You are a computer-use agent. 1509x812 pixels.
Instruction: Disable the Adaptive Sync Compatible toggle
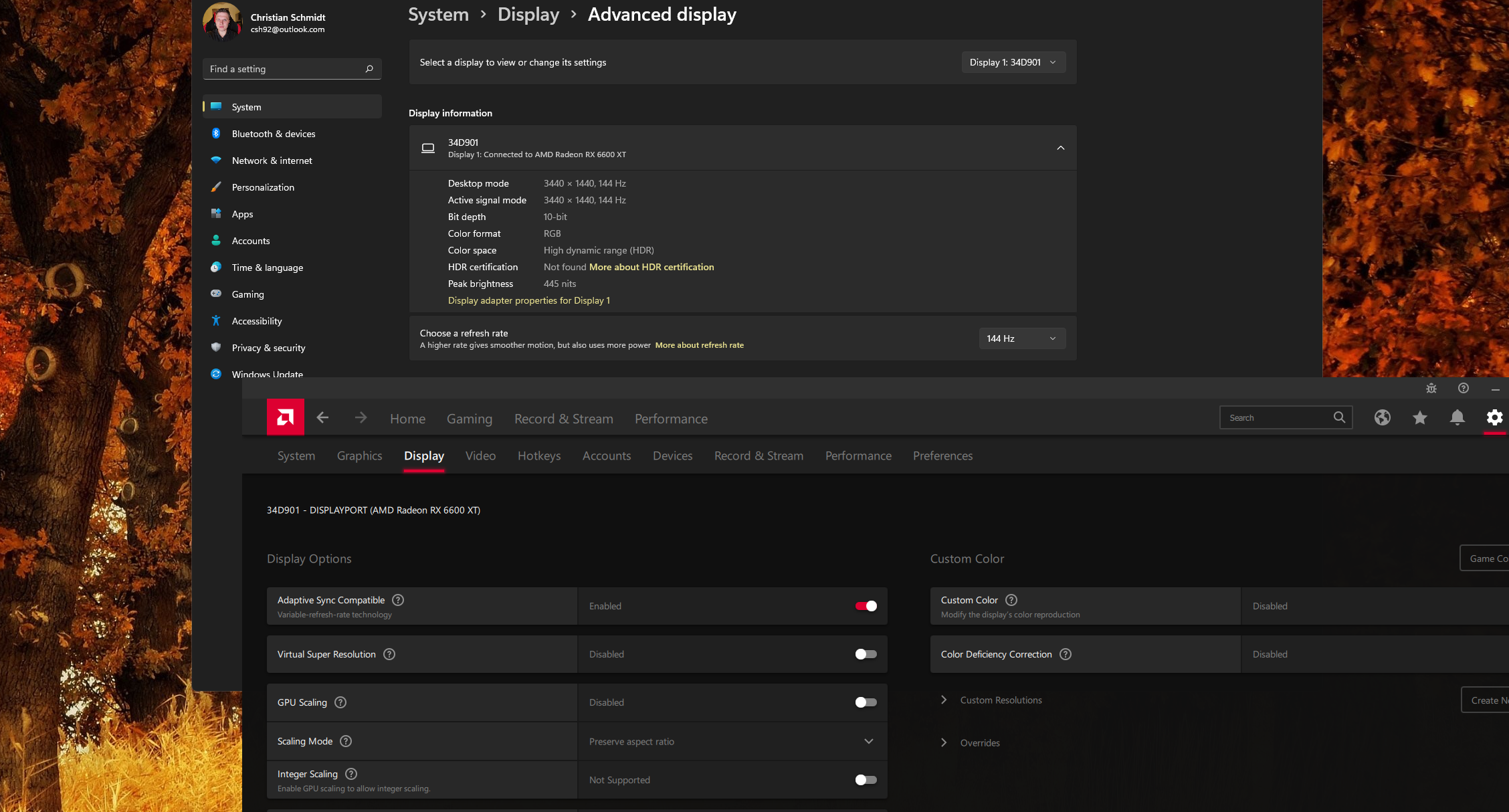(x=866, y=606)
